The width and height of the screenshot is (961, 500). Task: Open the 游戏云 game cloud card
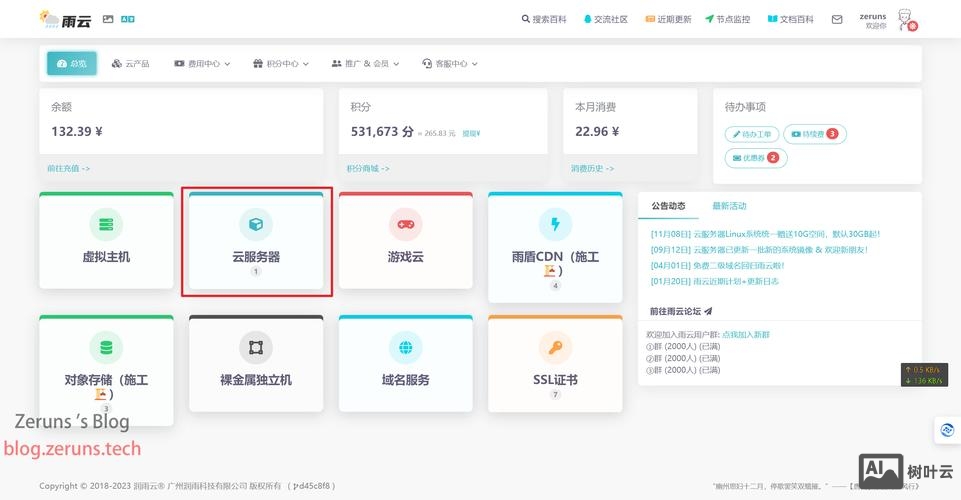[x=406, y=240]
